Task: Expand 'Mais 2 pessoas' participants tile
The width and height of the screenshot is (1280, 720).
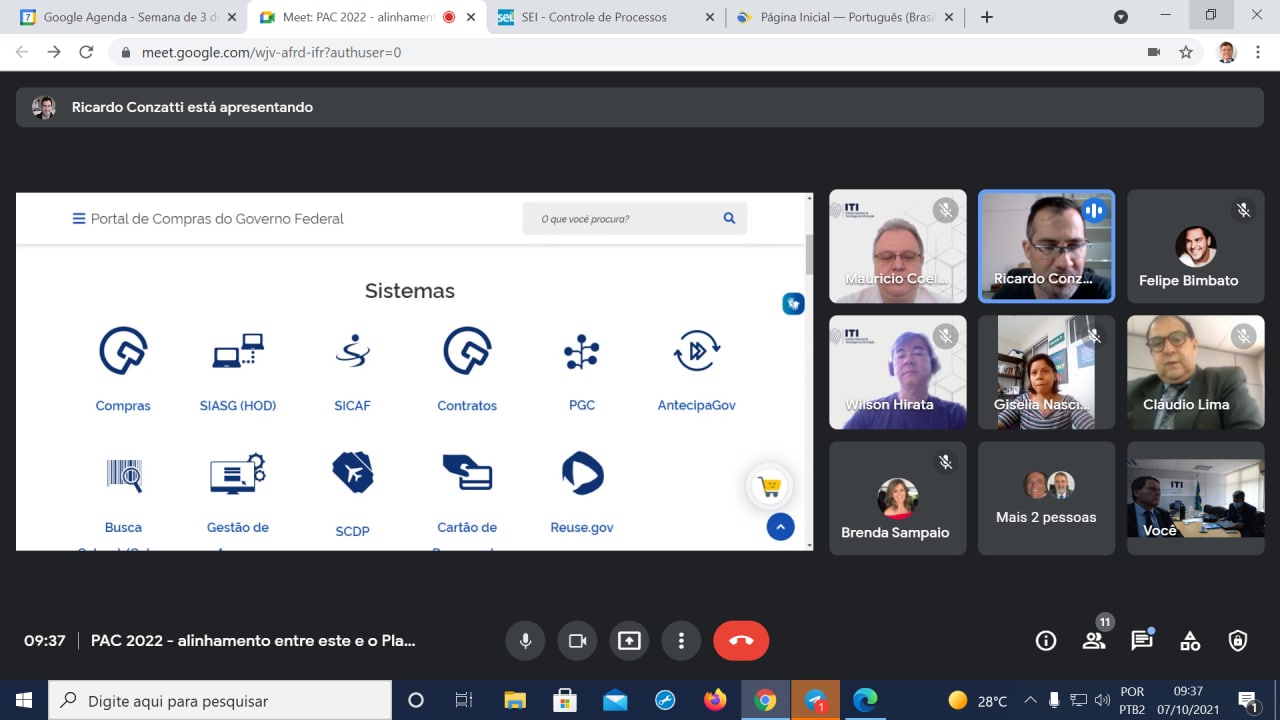Action: point(1046,498)
